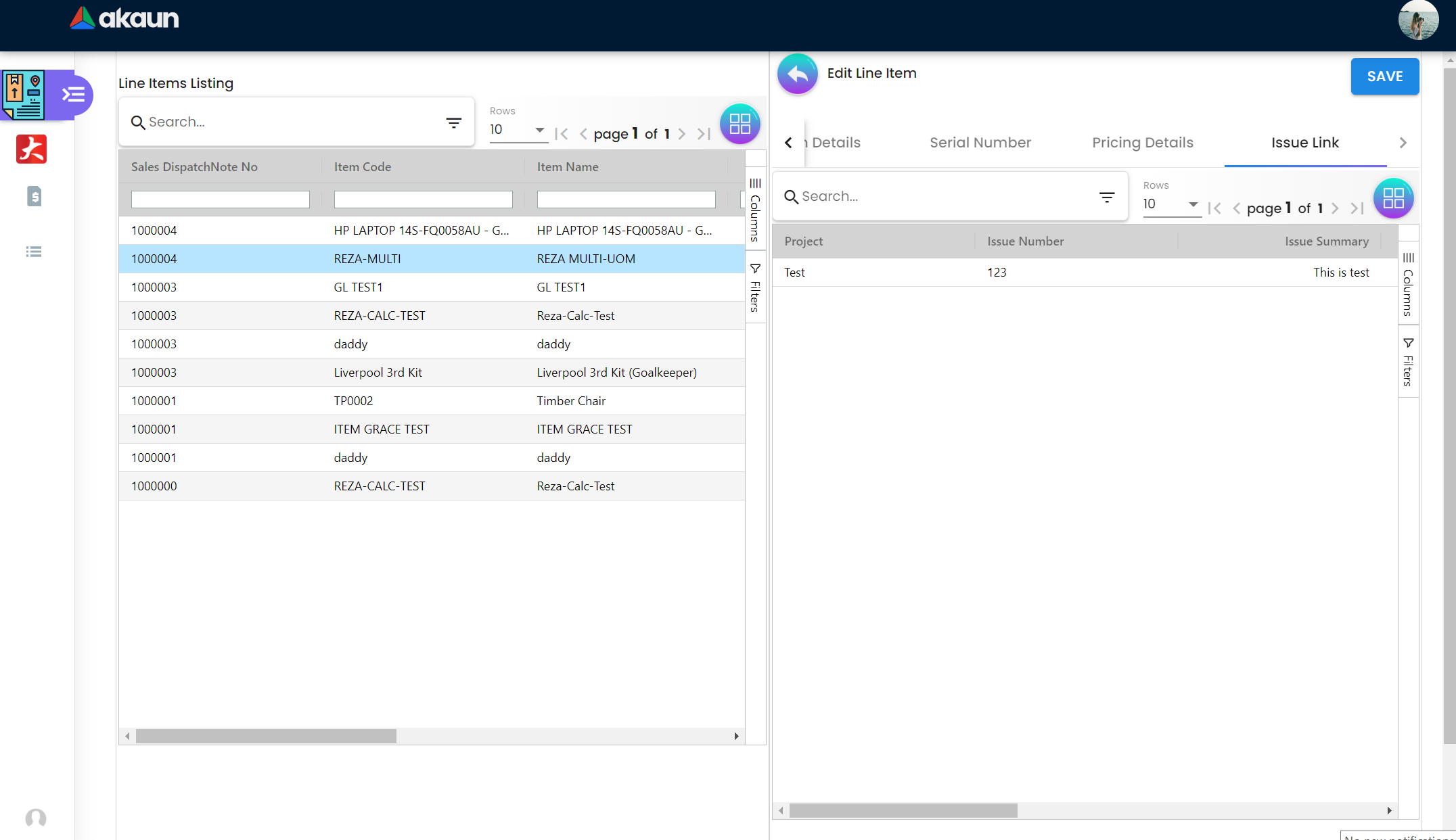Screen dimensions: 1456x840
Task: Click grid view button in Line Items Listing
Action: (x=740, y=124)
